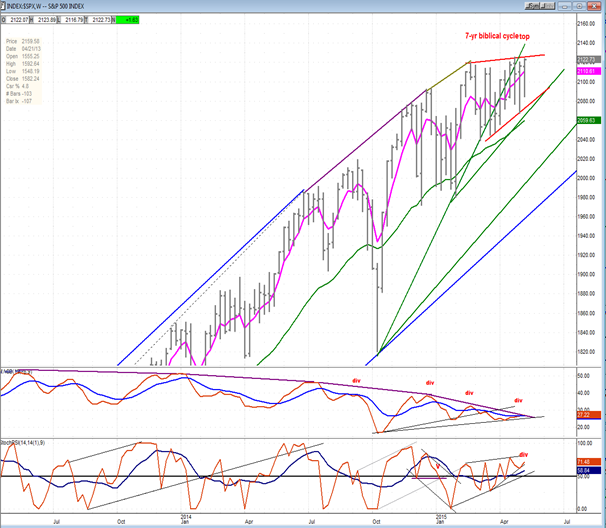The height and width of the screenshot is (528, 606).
Task: Minimize the SPX chart window
Action: (566, 6)
